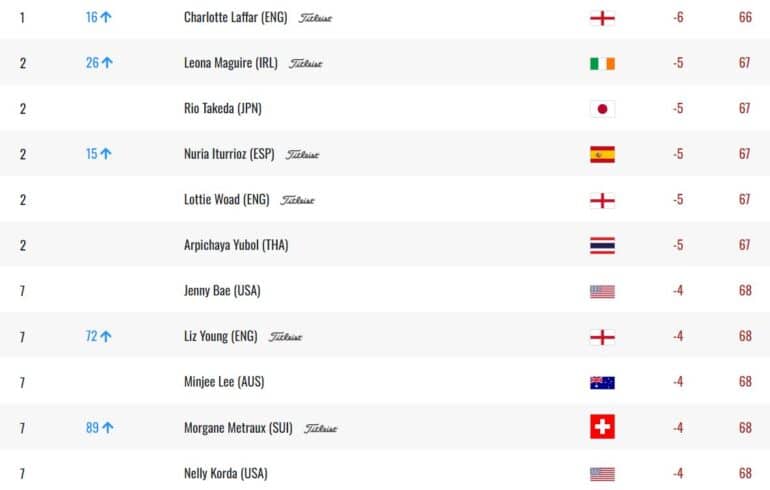Open Nelly Korda (USA) player link
This screenshot has width=770, height=490.
[226, 473]
